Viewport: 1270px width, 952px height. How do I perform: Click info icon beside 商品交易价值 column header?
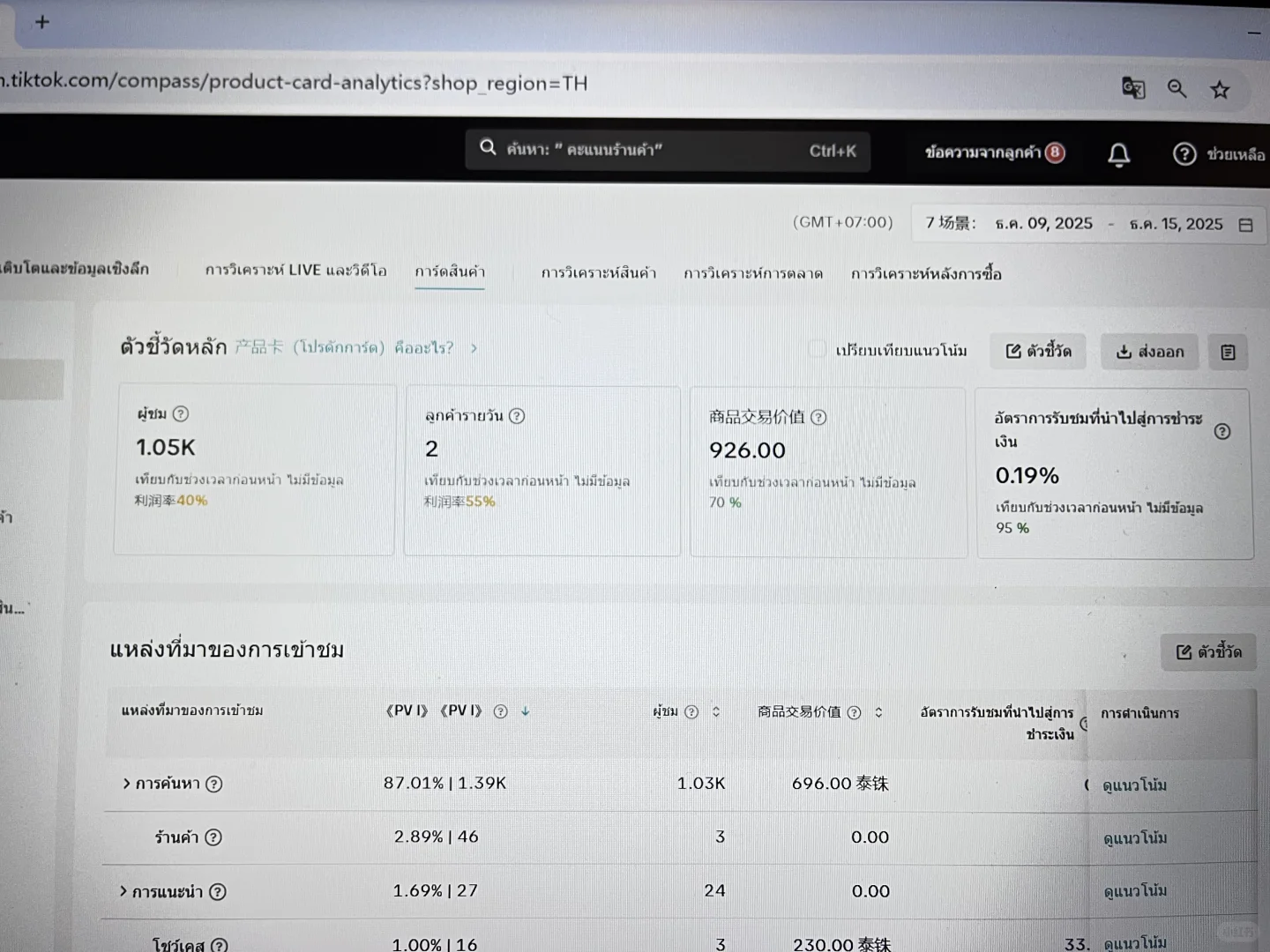coord(854,713)
